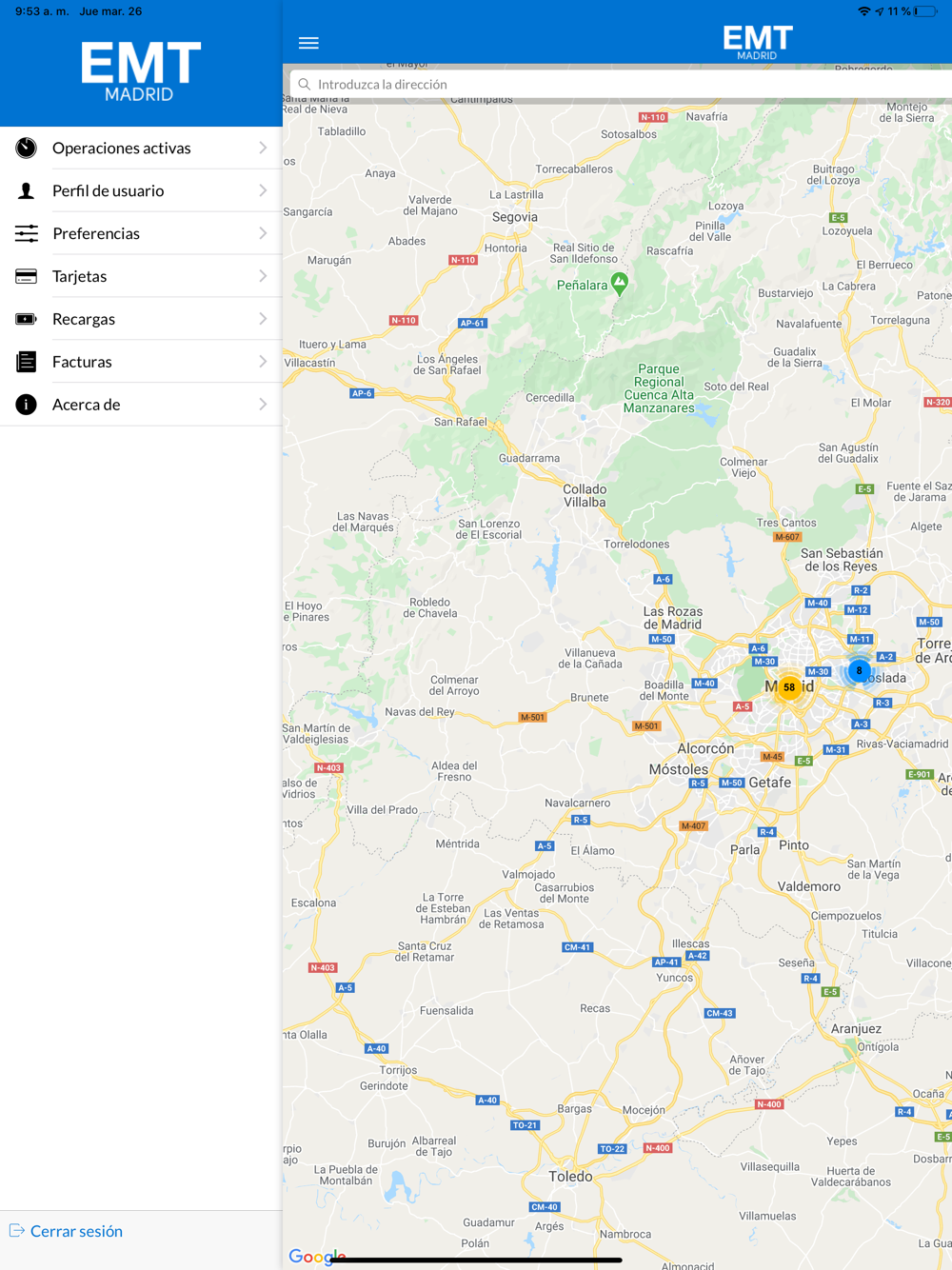Click the address search field
Image resolution: width=952 pixels, height=1270 pixels.
[621, 85]
